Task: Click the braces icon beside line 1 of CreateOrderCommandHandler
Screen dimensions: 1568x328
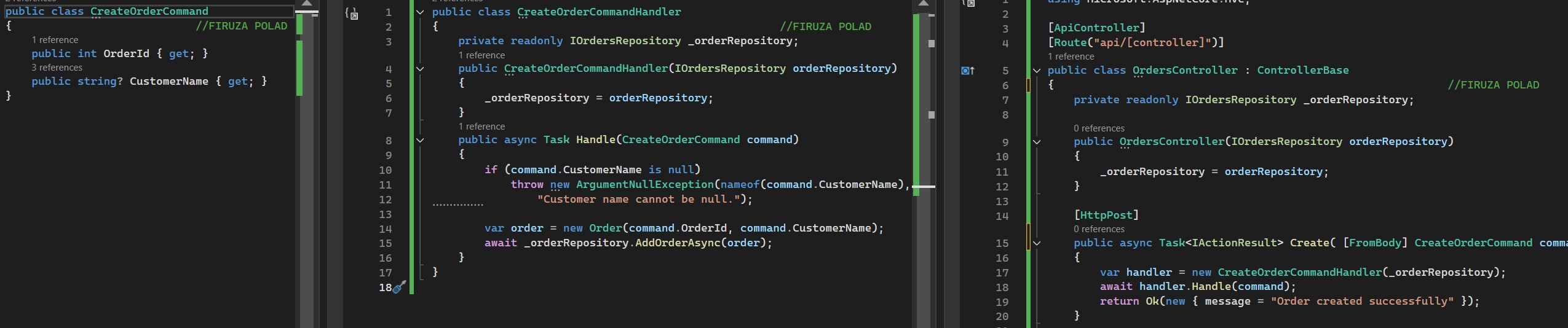Action: (x=352, y=13)
